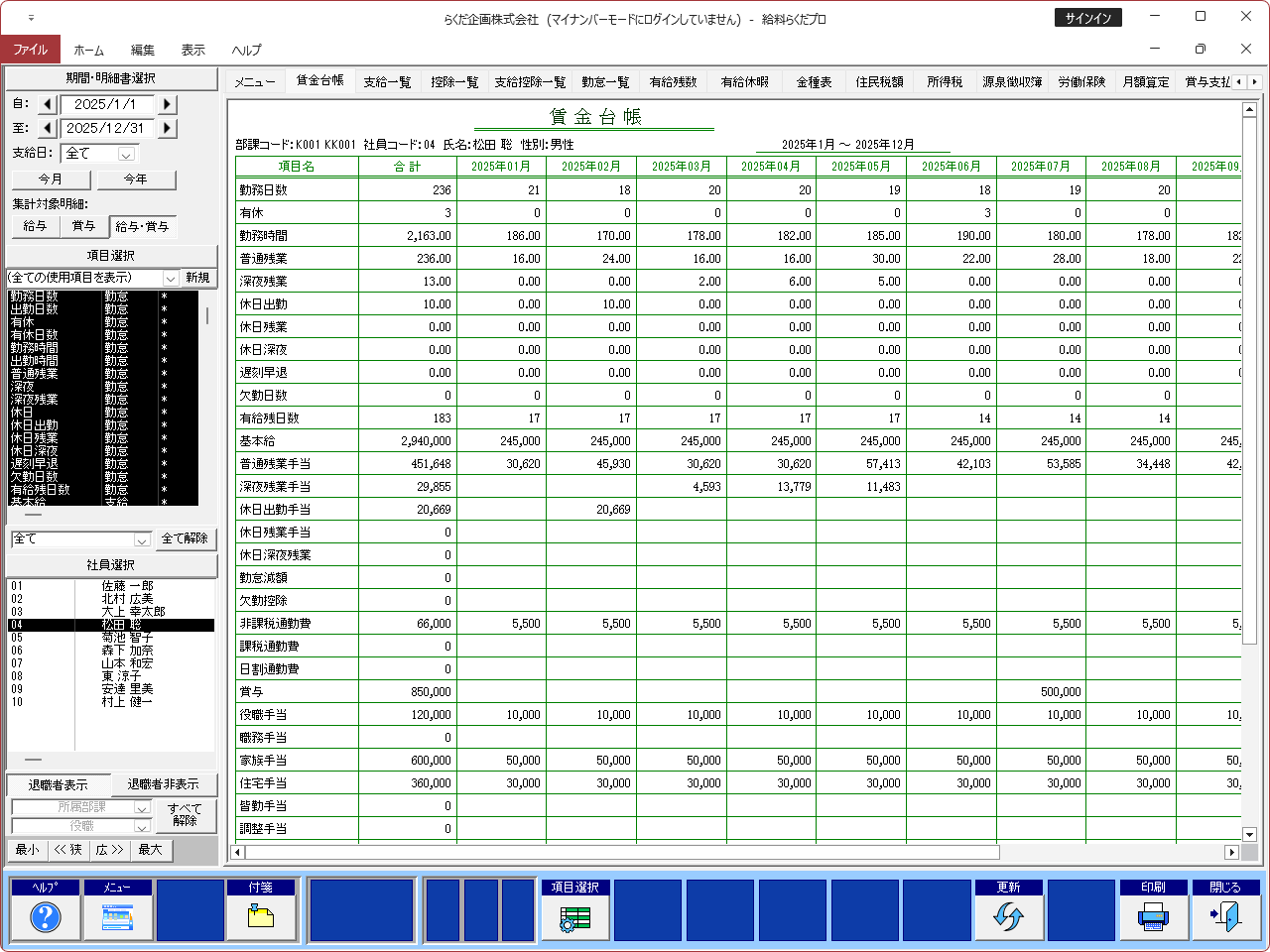Select the 賞与 target toggle
Screen dimensions: 1270x952
click(83, 226)
